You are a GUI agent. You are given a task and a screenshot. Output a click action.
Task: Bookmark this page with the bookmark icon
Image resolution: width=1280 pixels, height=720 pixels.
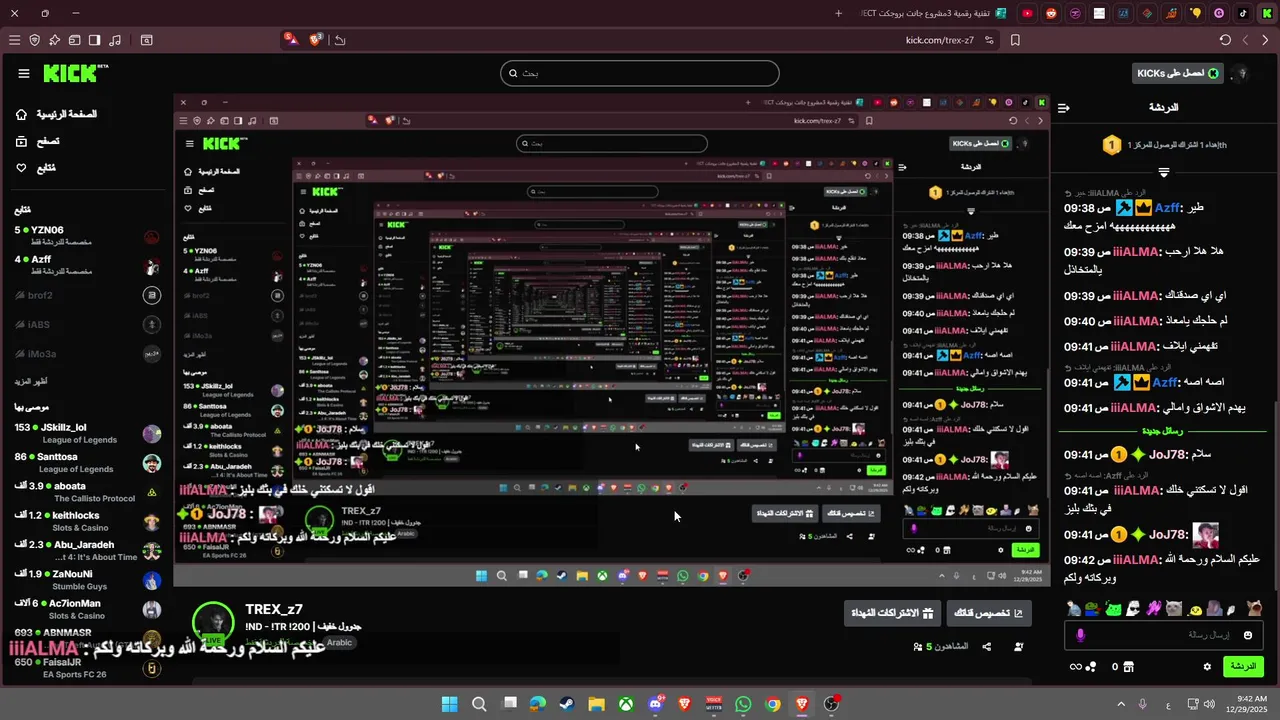coord(1015,40)
